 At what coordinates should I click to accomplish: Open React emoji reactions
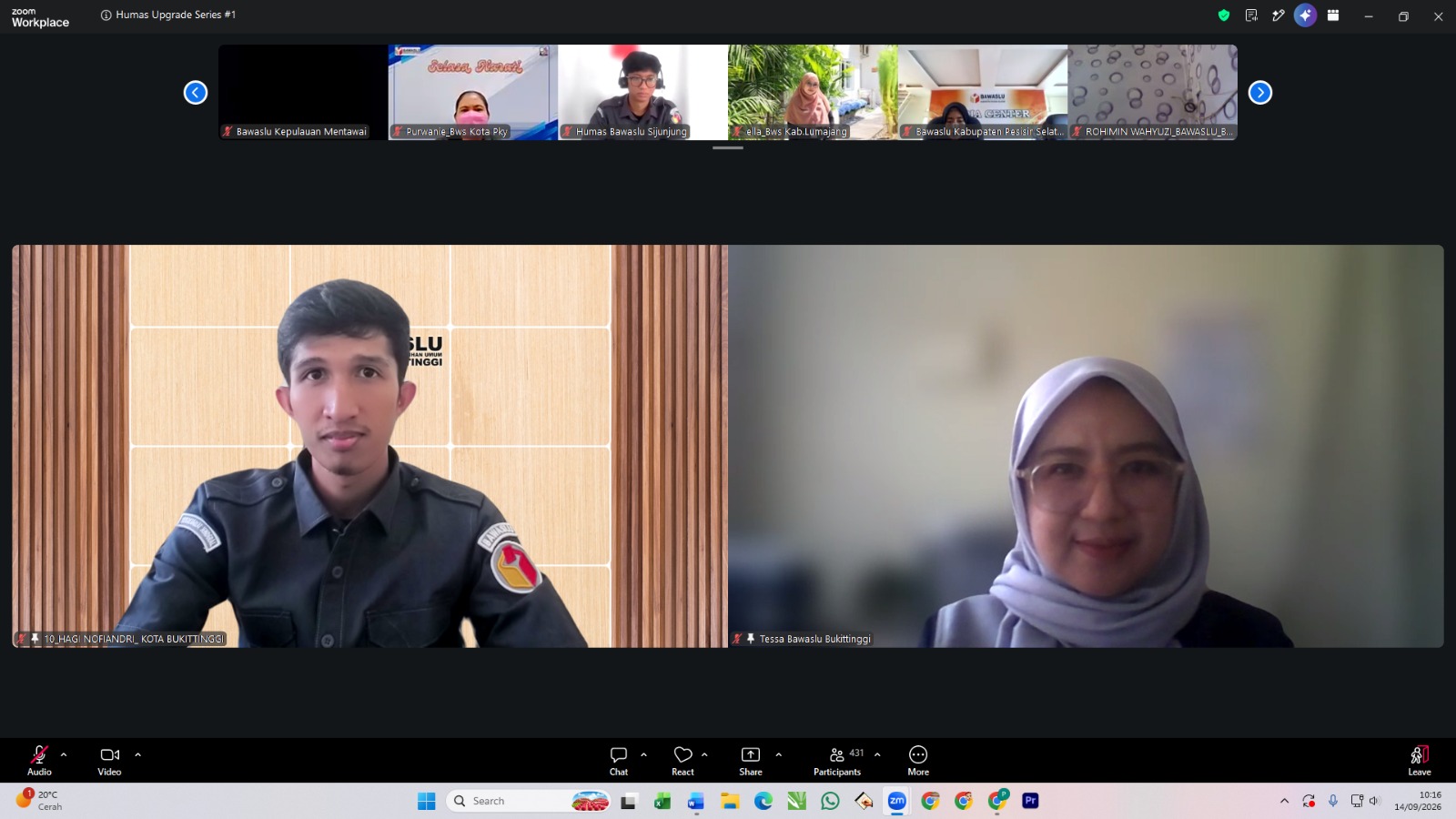682,761
